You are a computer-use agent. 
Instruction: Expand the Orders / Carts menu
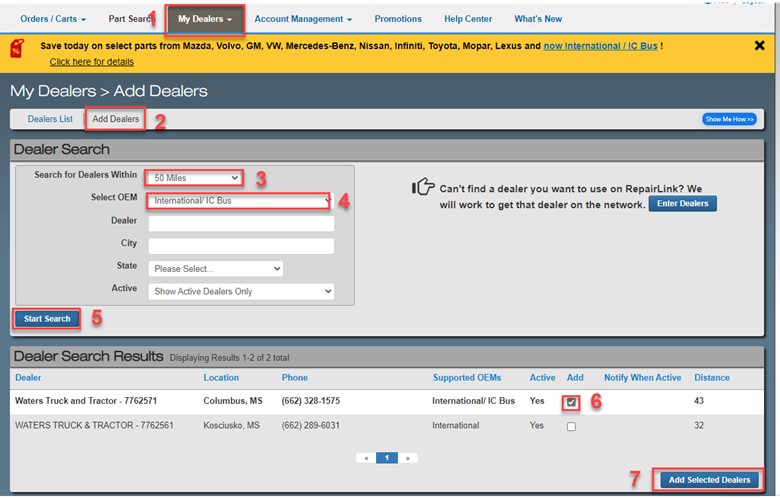click(x=53, y=19)
